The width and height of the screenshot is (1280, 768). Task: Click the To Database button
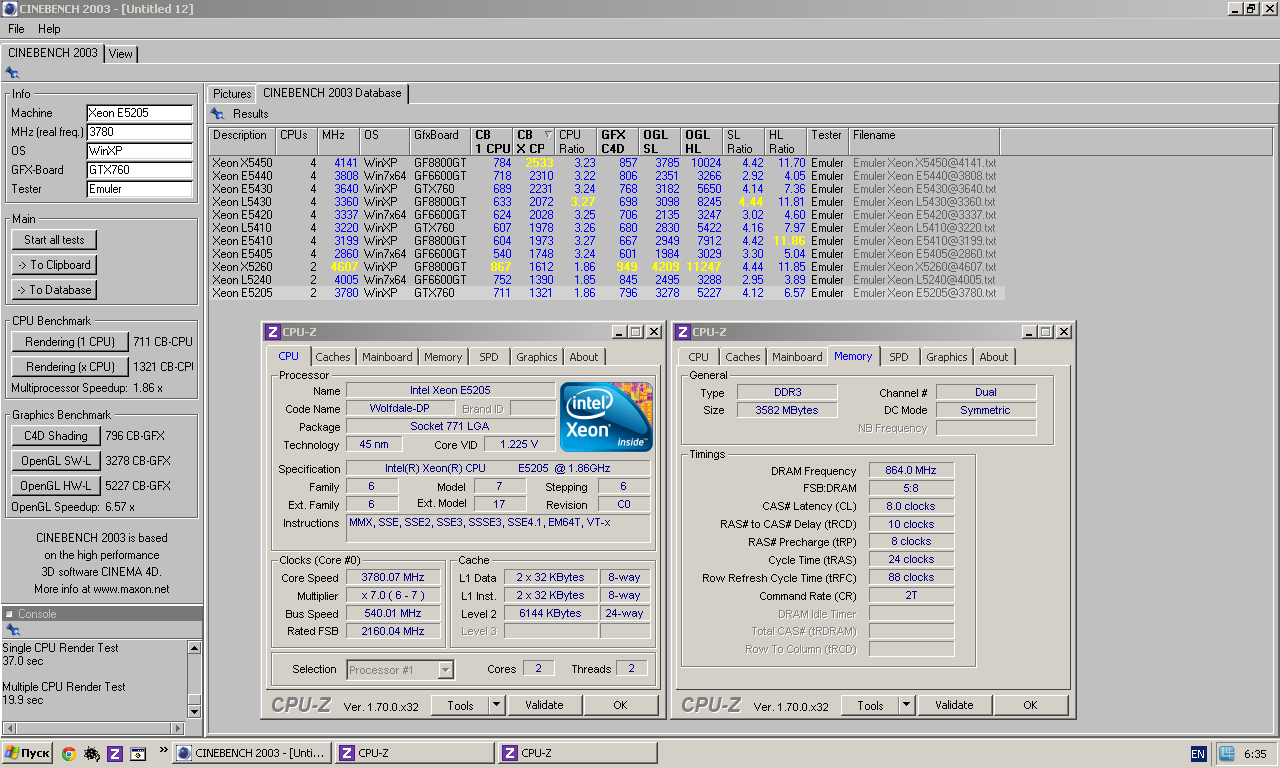point(54,290)
